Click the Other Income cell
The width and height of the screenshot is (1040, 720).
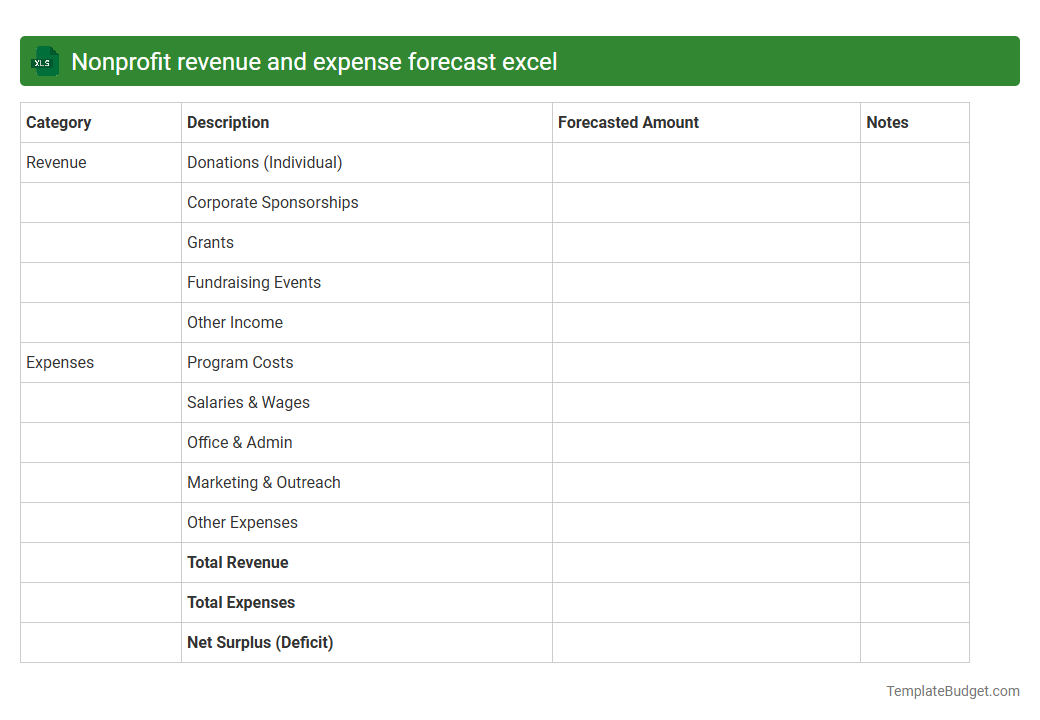coord(235,322)
